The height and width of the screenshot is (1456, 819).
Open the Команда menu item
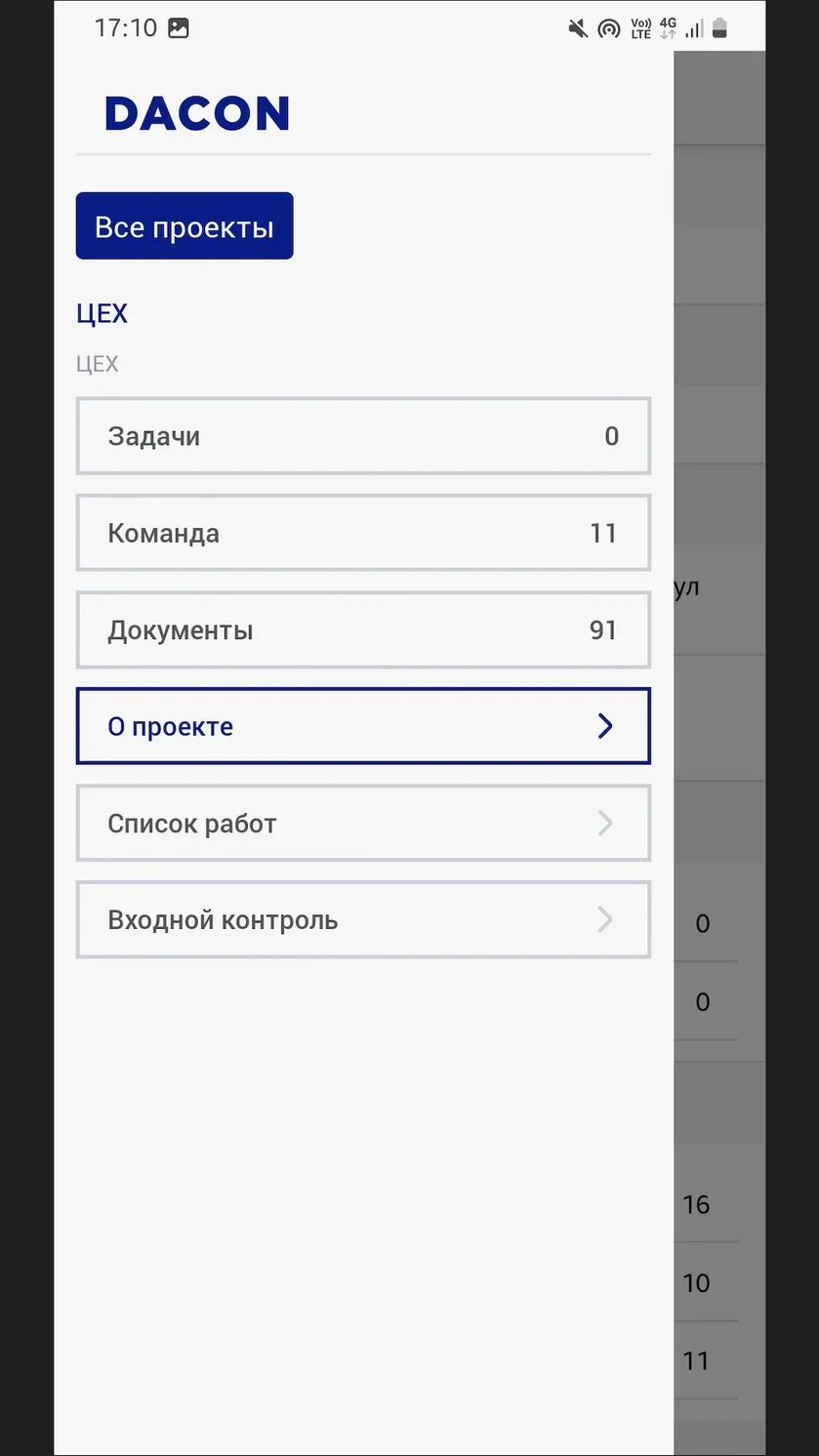363,533
